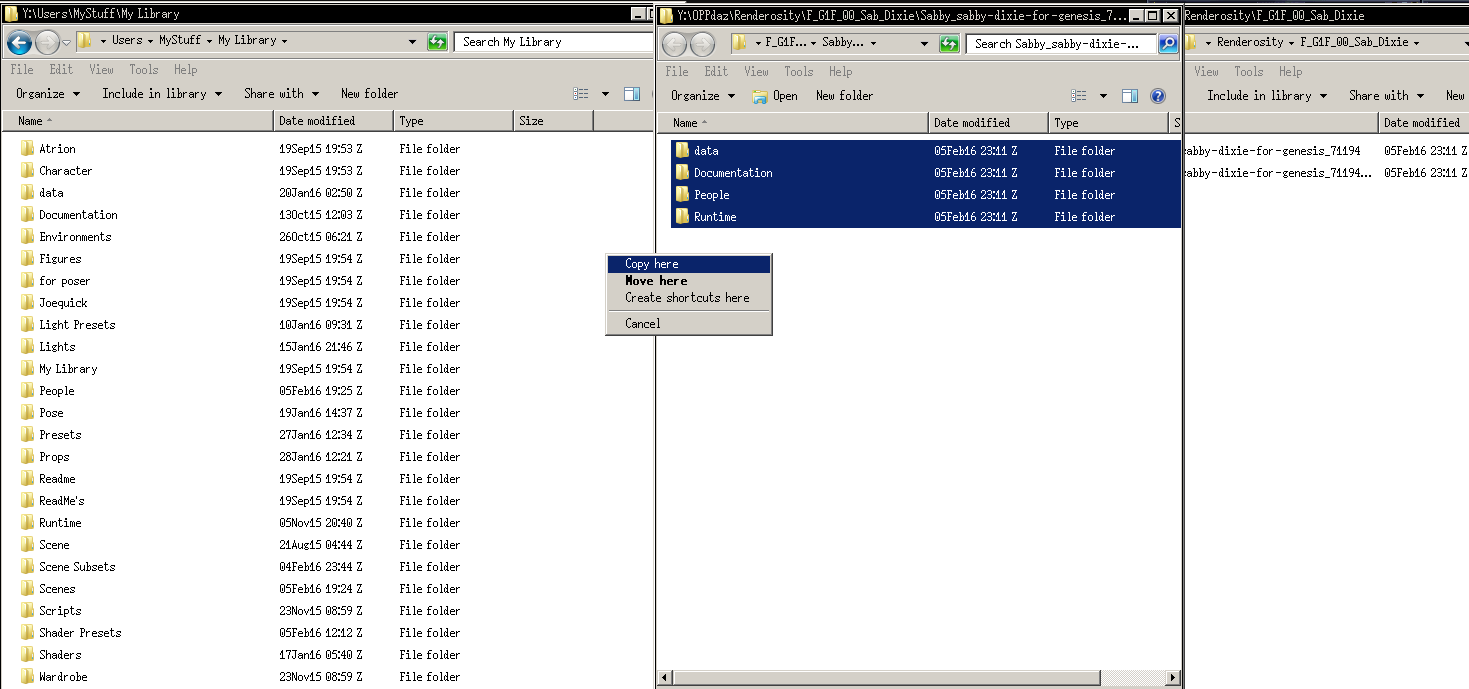
Task: Open Include in library dropdown in background Sab_Dixie window
Action: coord(1267,96)
